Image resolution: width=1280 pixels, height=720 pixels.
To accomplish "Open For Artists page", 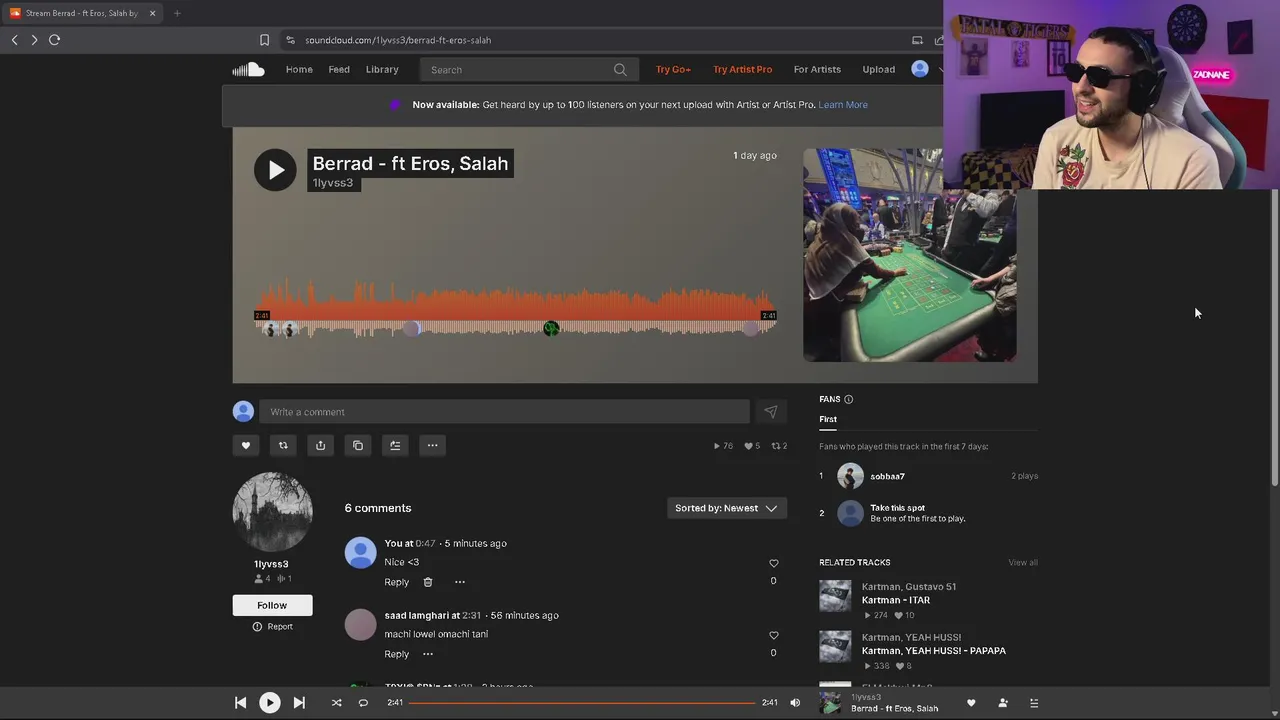I will pyautogui.click(x=817, y=70).
